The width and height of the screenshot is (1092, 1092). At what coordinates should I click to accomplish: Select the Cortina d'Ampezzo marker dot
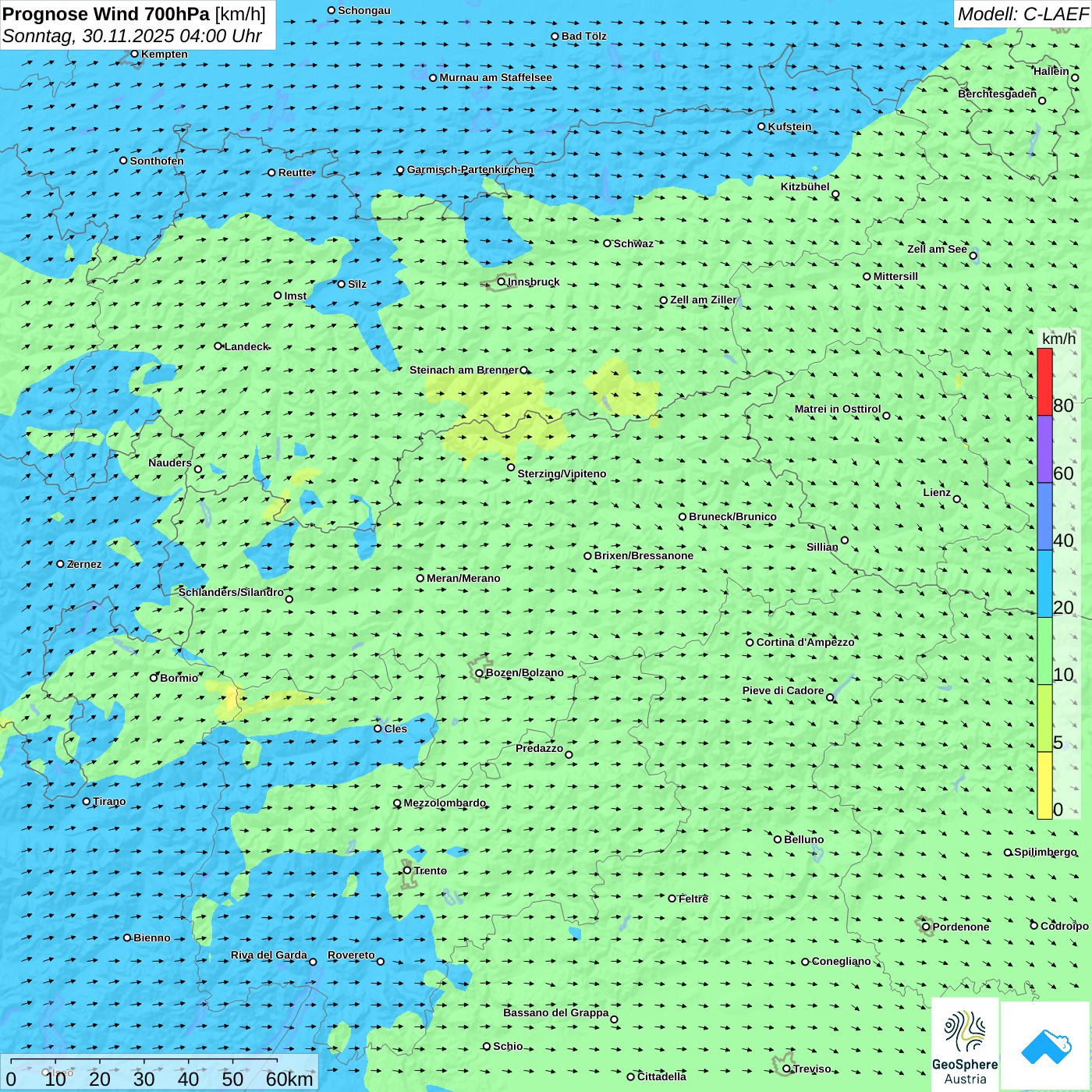click(750, 643)
